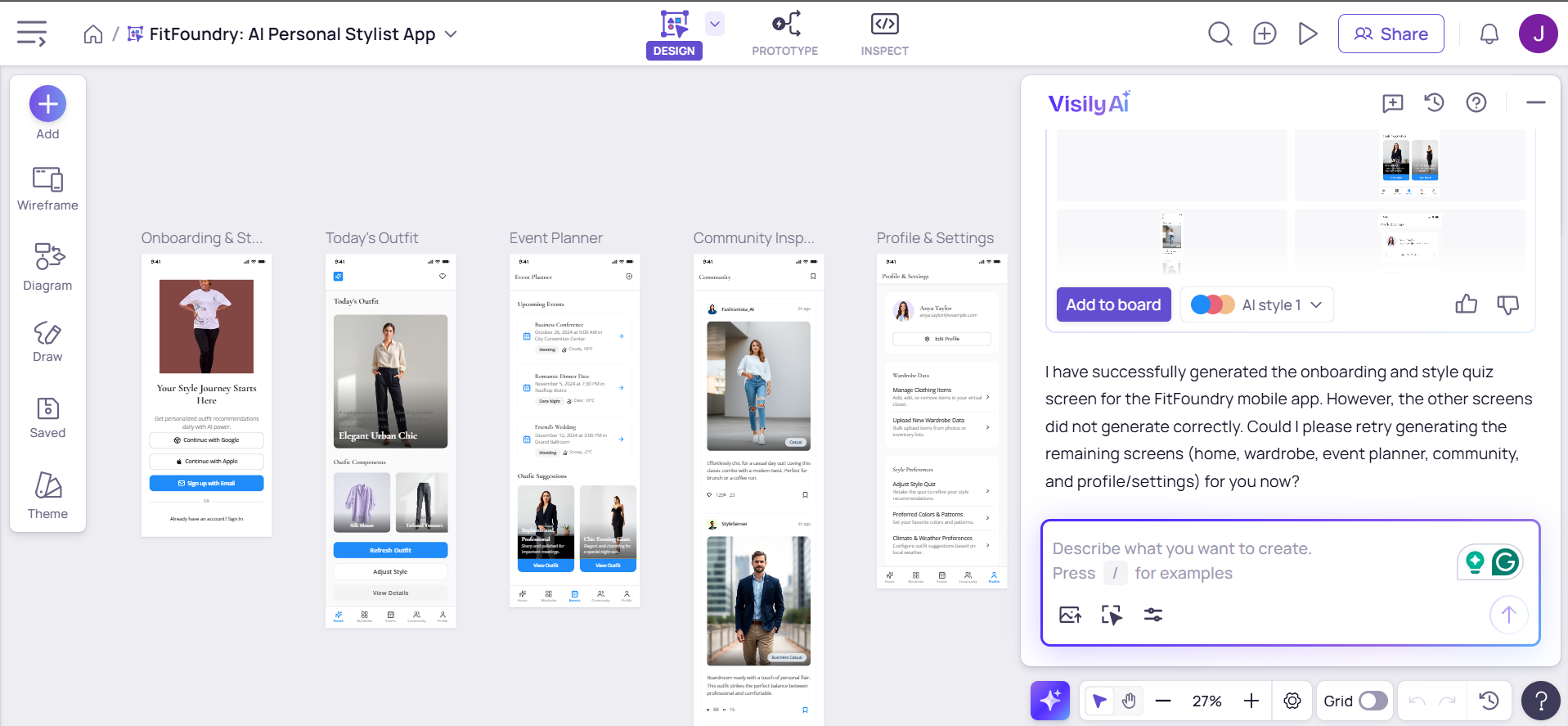The width and height of the screenshot is (1568, 726).
Task: Open Visily AI help icon
Action: pos(1476,102)
